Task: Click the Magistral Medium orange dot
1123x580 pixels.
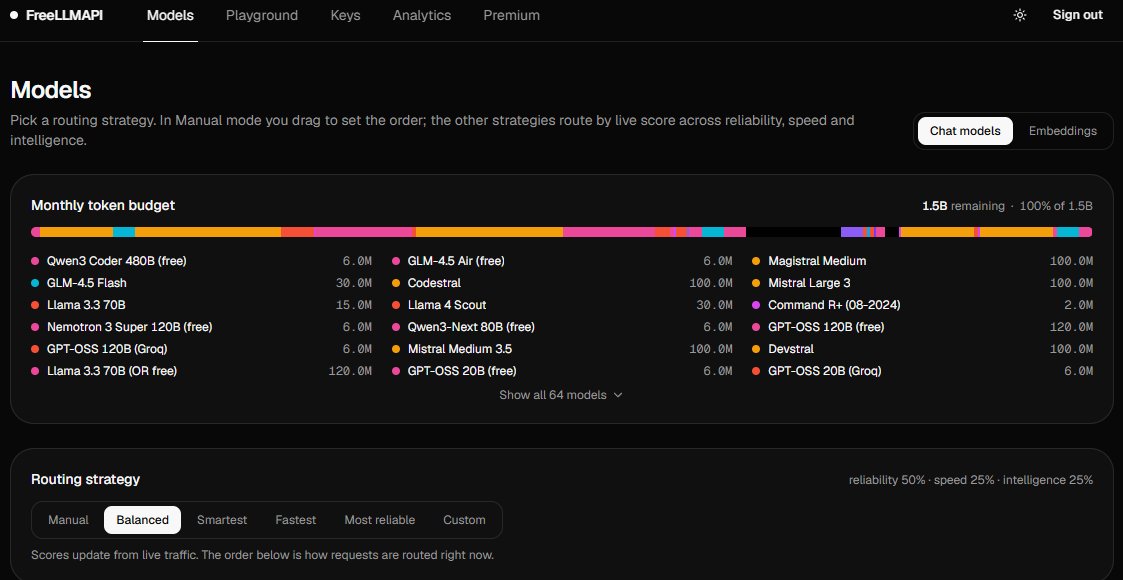Action: [756, 261]
